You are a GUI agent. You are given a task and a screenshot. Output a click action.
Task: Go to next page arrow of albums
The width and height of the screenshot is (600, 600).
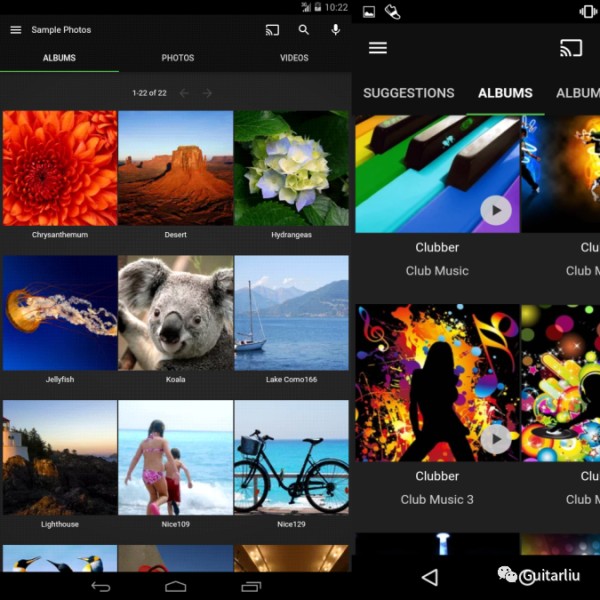tap(208, 93)
